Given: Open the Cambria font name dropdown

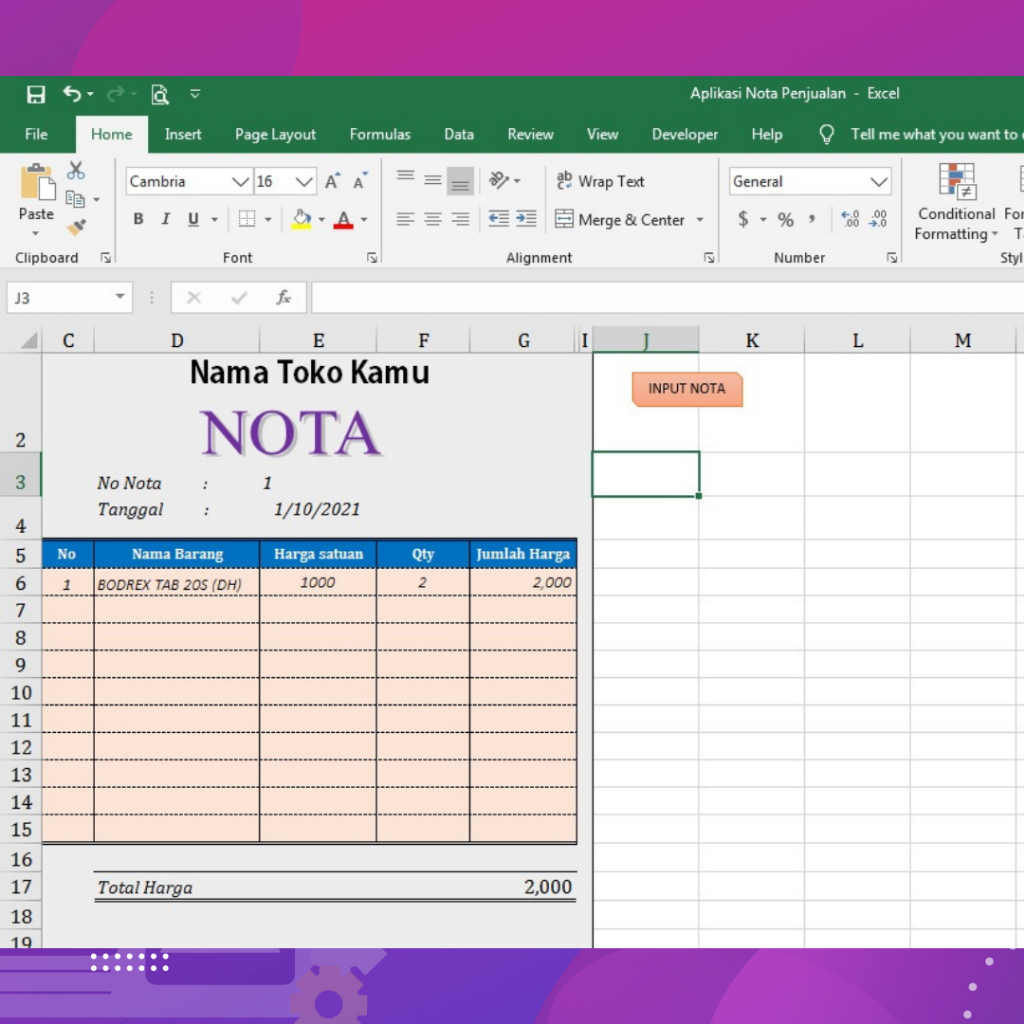Looking at the screenshot, I should tap(240, 182).
